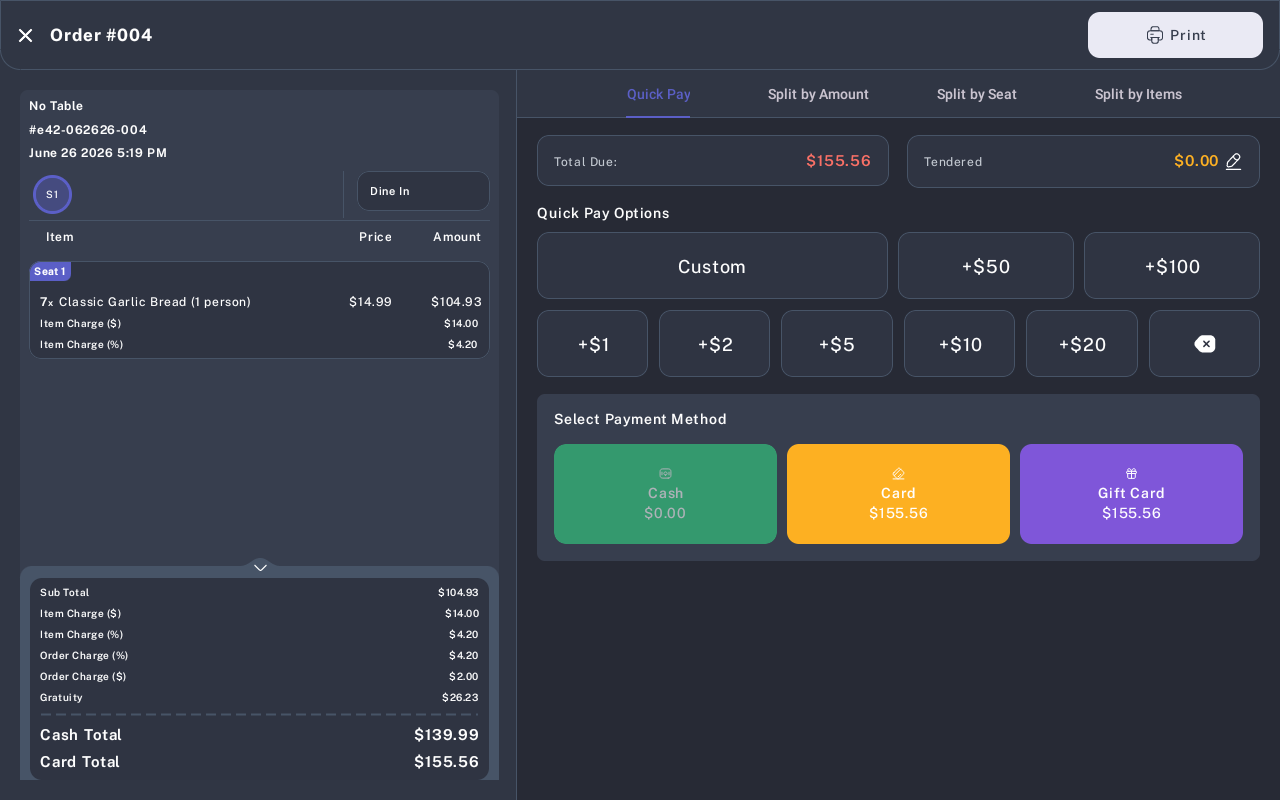This screenshot has width=1280, height=800.
Task: Pay with Card $155.56
Action: [898, 494]
